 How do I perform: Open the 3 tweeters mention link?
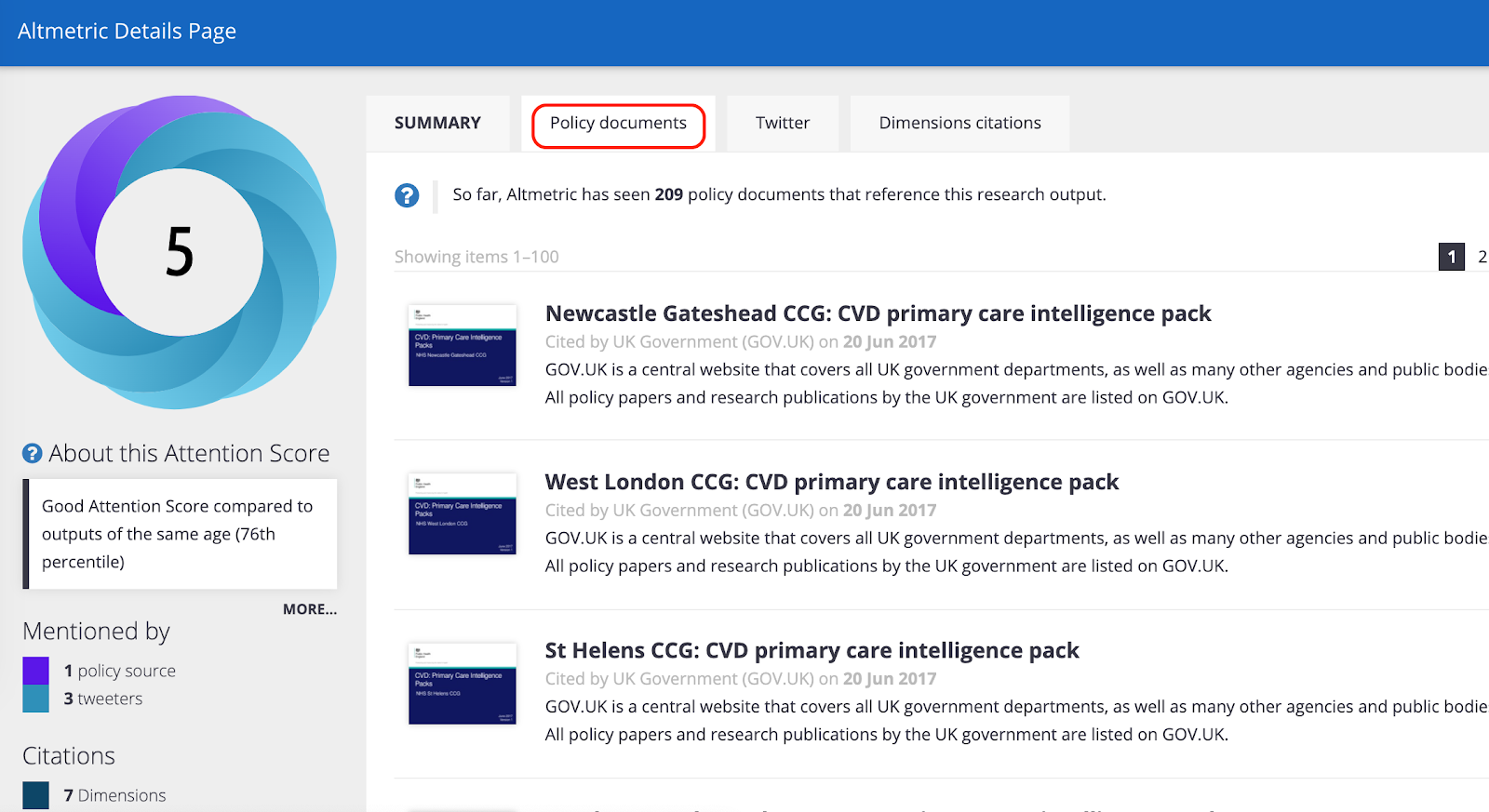(103, 699)
